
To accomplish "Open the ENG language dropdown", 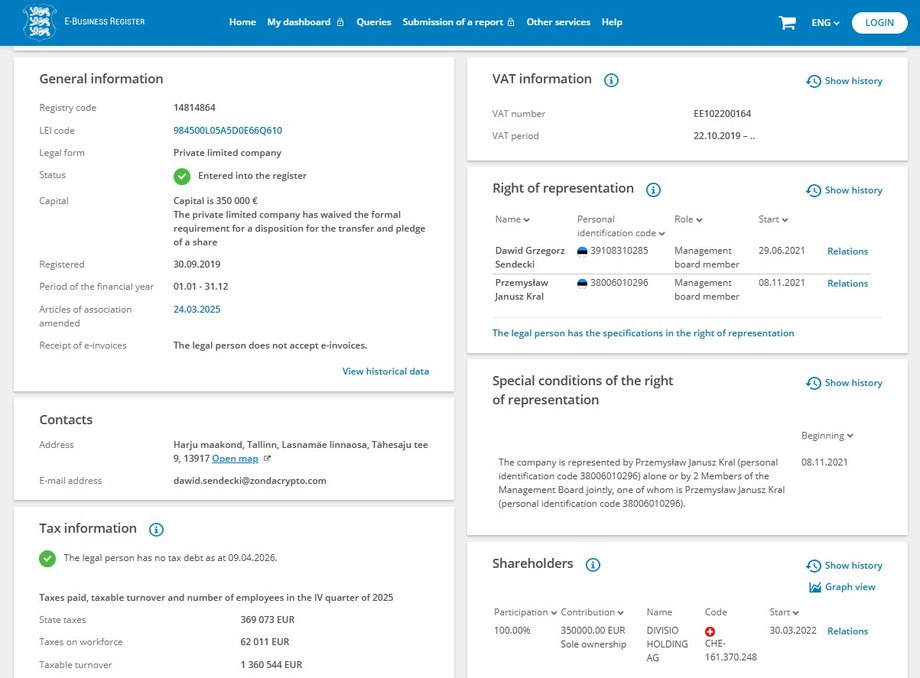I will click(825, 22).
